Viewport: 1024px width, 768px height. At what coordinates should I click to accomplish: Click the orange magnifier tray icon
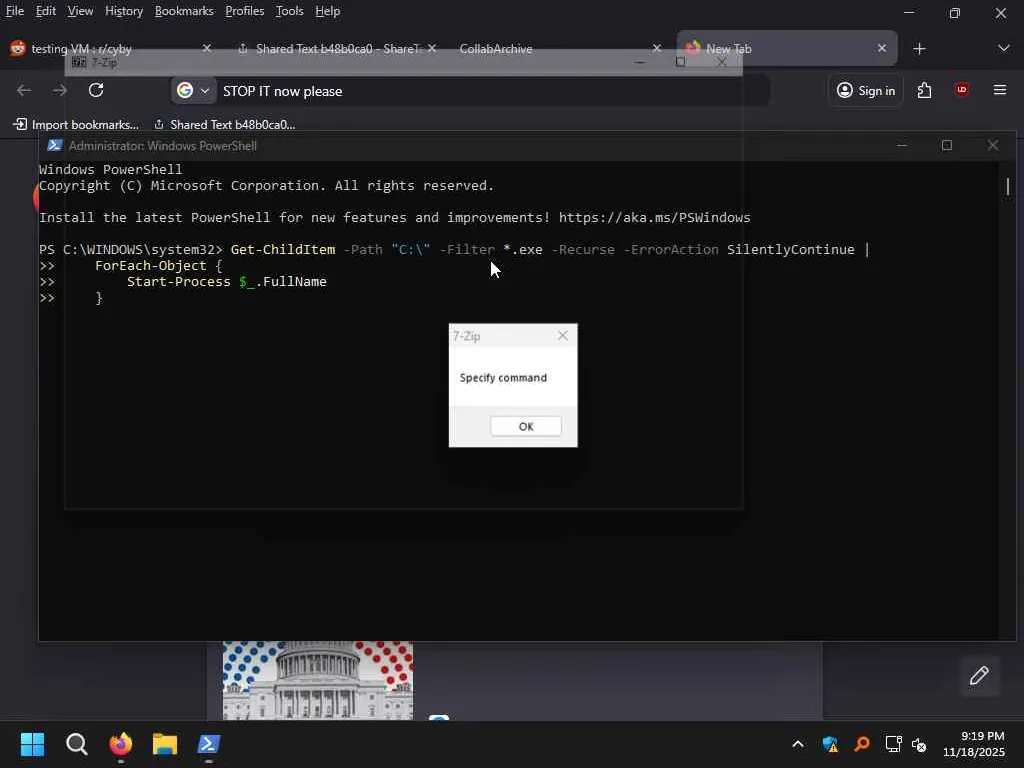point(862,744)
